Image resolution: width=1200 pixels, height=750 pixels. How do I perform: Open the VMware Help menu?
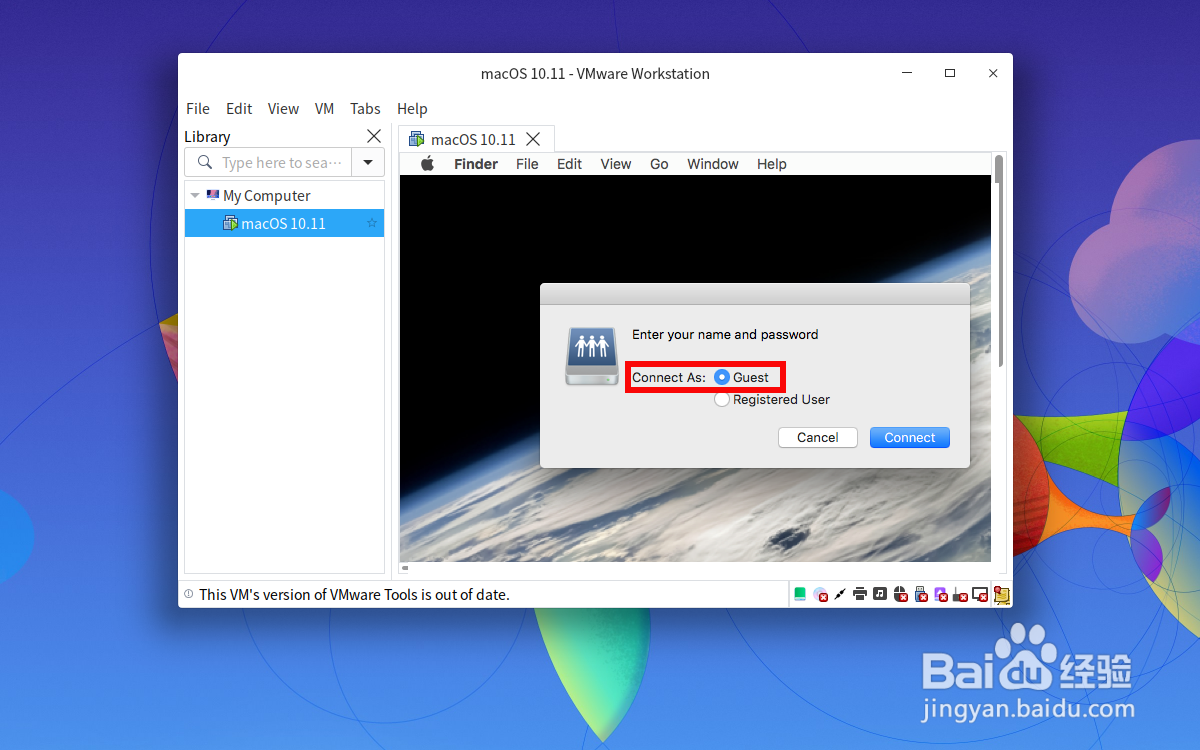click(x=412, y=108)
